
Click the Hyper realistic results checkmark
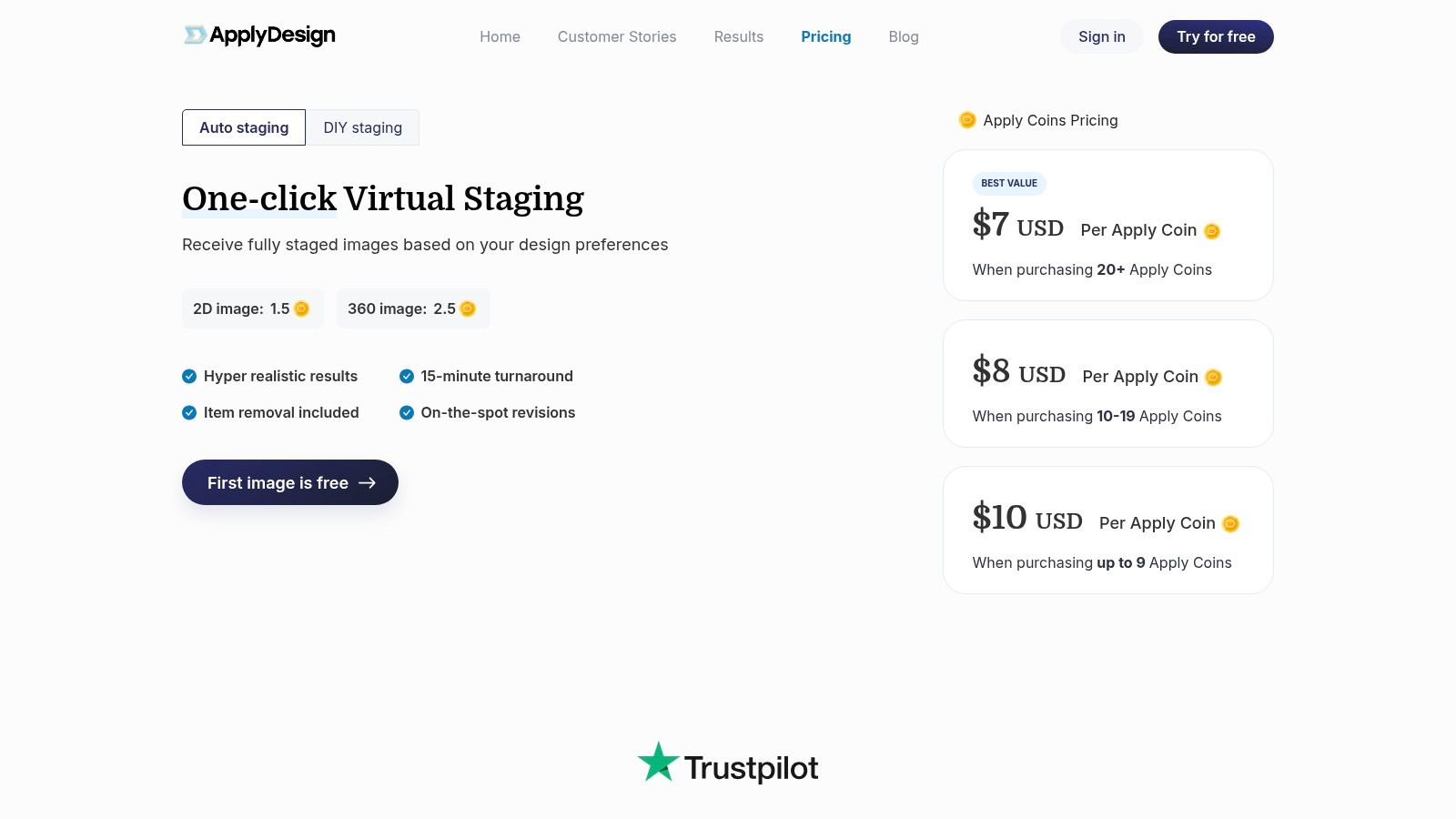point(189,377)
